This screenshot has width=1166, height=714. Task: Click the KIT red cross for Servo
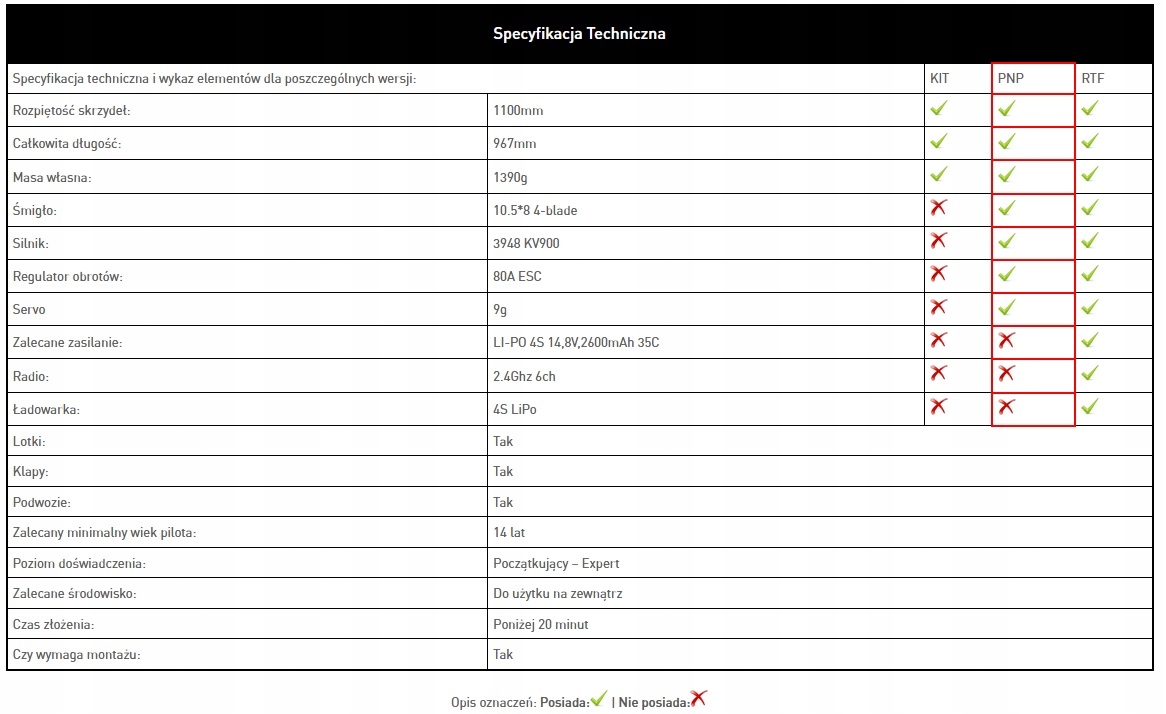coord(938,307)
